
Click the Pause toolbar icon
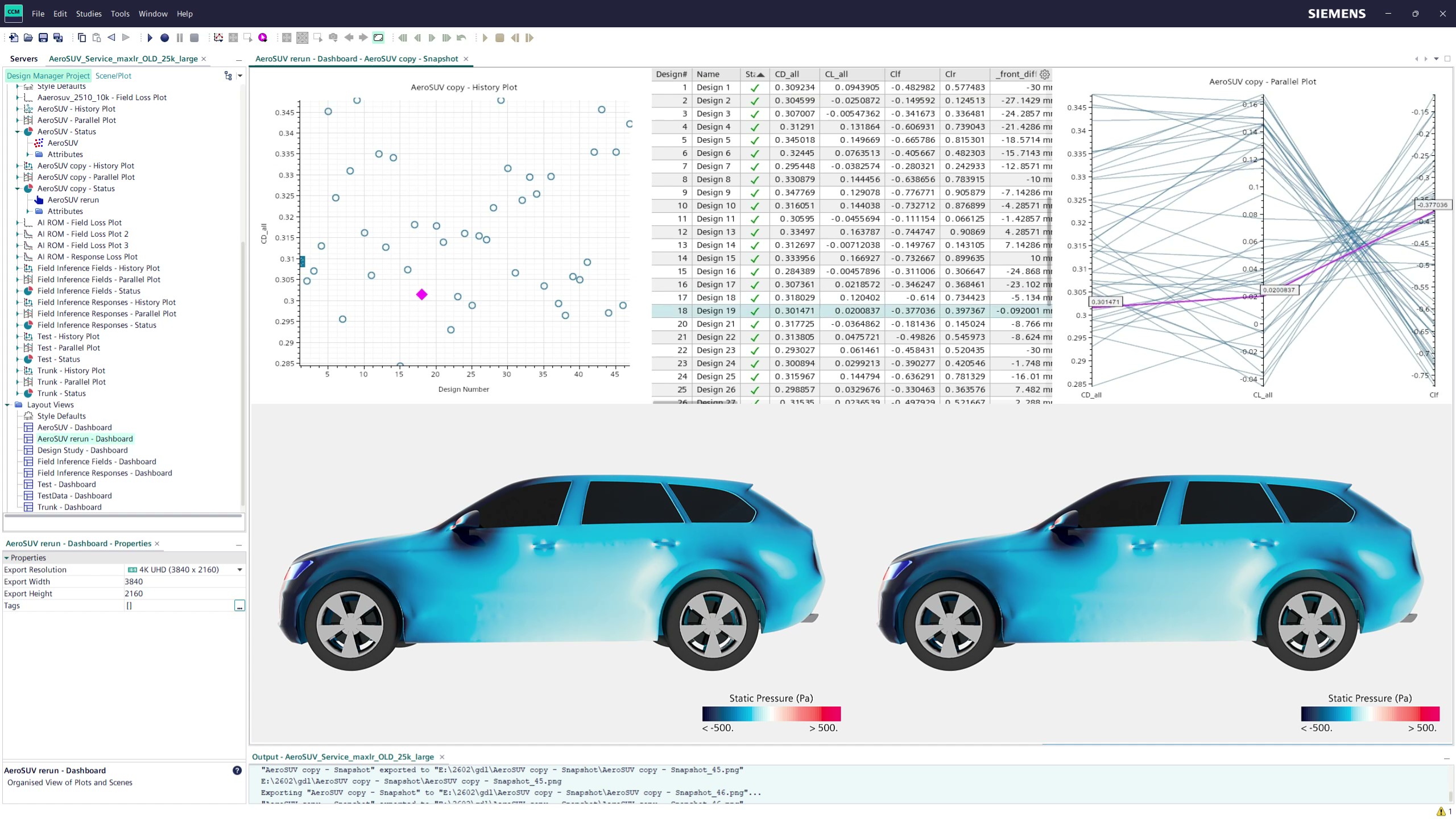(180, 38)
